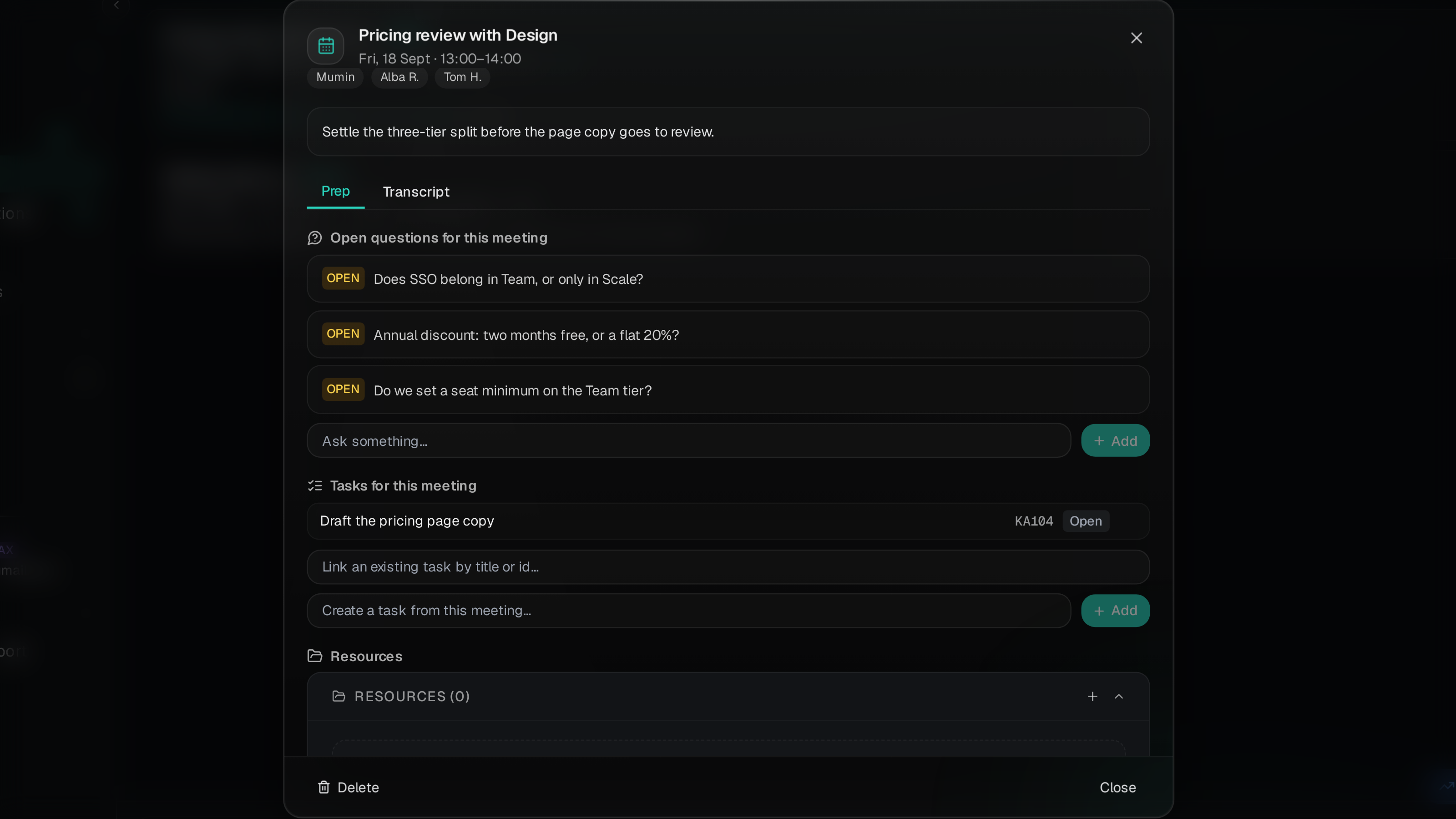Click the RESOURCES (0) header label
The height and width of the screenshot is (819, 1456).
pos(412,696)
